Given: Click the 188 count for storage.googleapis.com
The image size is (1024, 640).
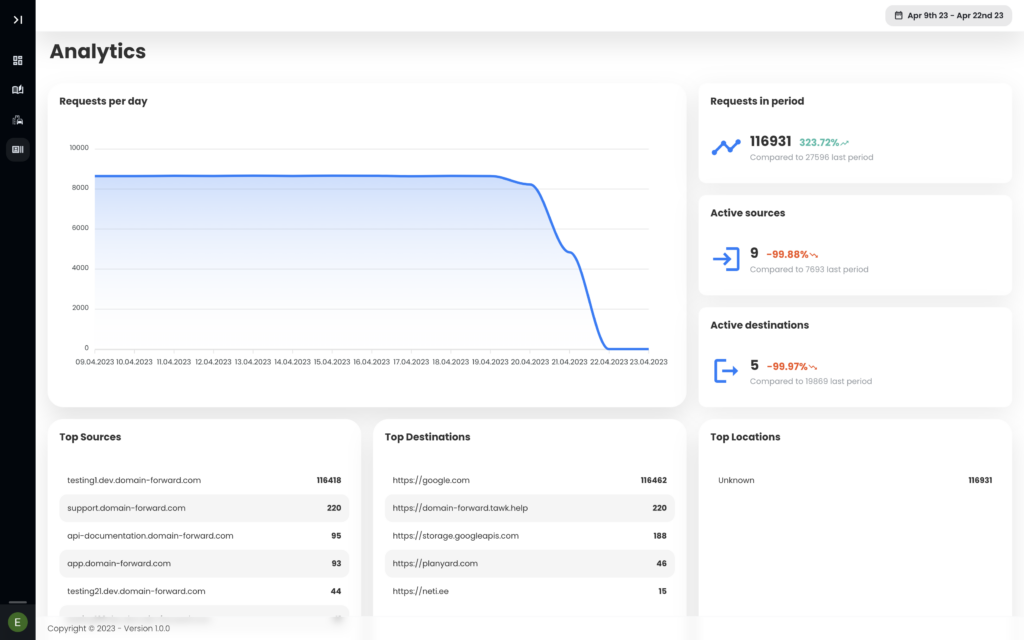Looking at the screenshot, I should click(660, 536).
